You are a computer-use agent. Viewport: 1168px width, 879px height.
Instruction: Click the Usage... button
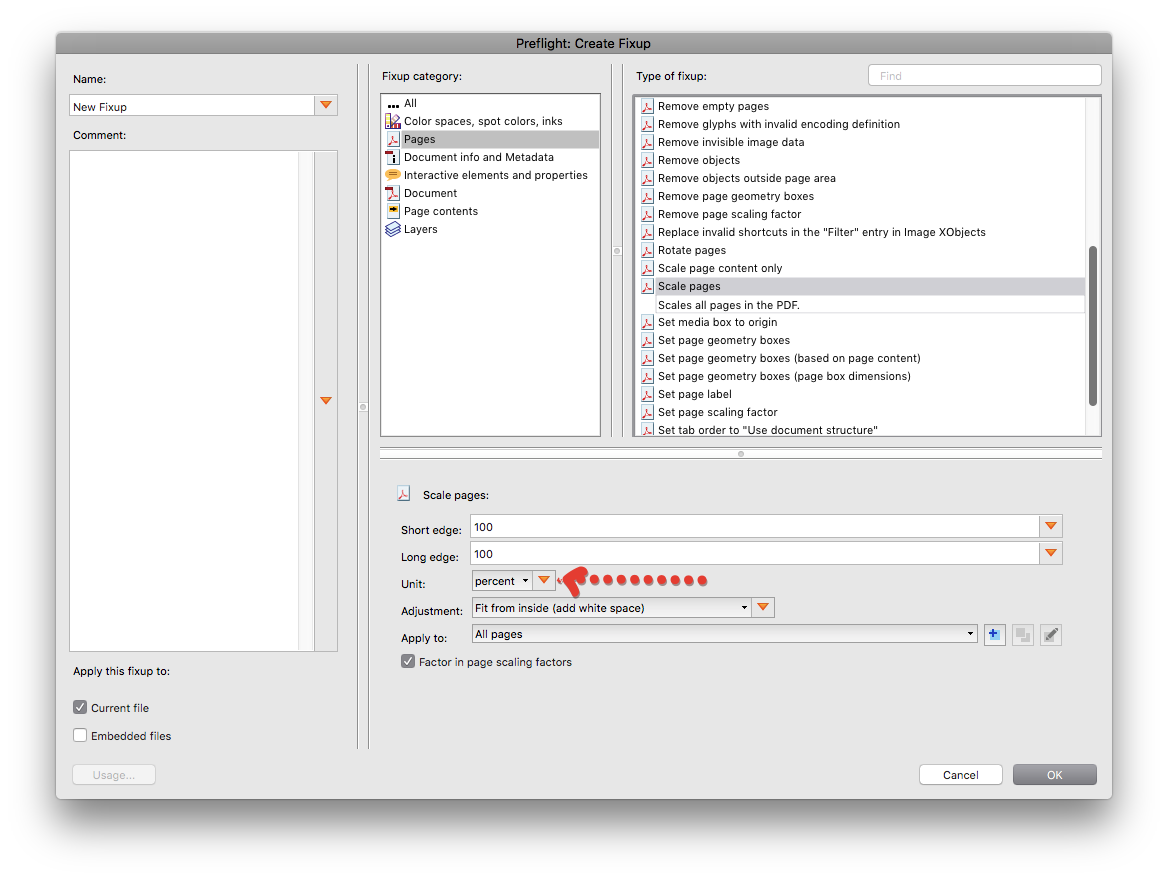coord(113,775)
